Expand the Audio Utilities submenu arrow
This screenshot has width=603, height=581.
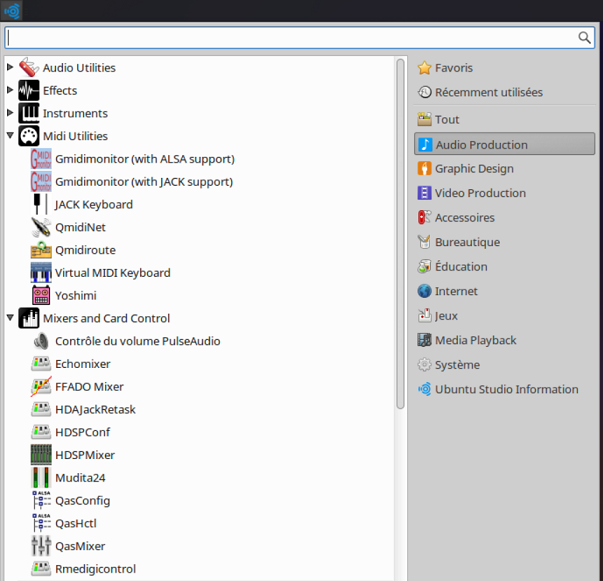point(10,67)
